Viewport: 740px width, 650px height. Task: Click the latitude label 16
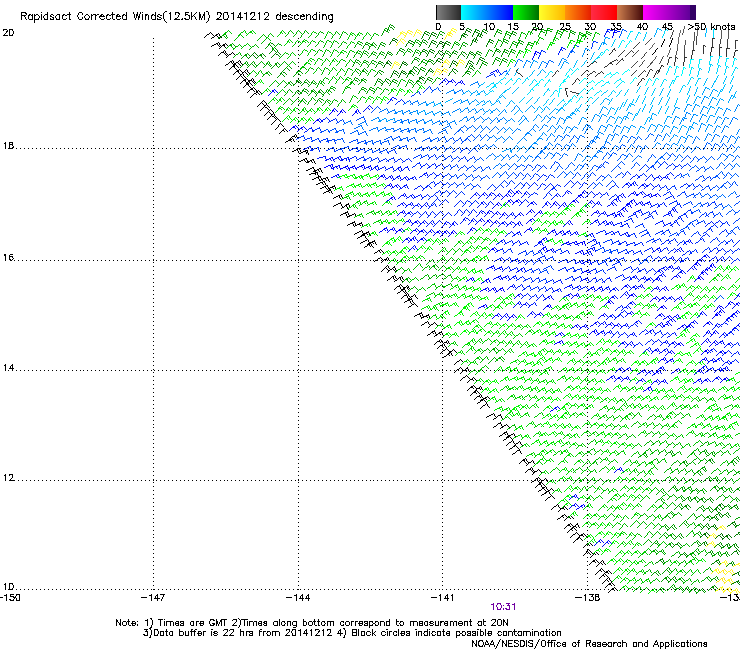click(8, 258)
